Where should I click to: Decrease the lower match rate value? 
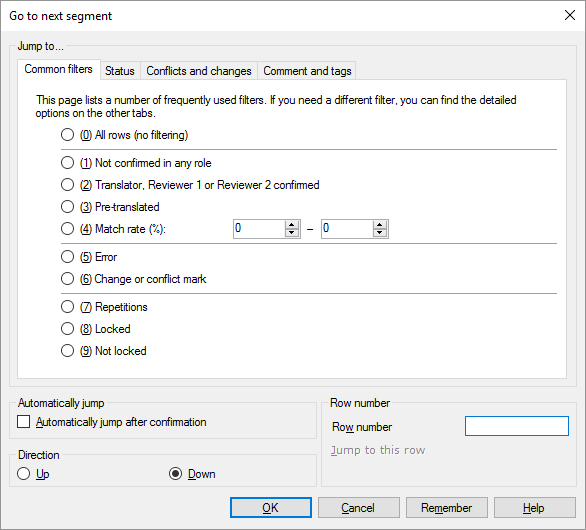click(x=292, y=233)
